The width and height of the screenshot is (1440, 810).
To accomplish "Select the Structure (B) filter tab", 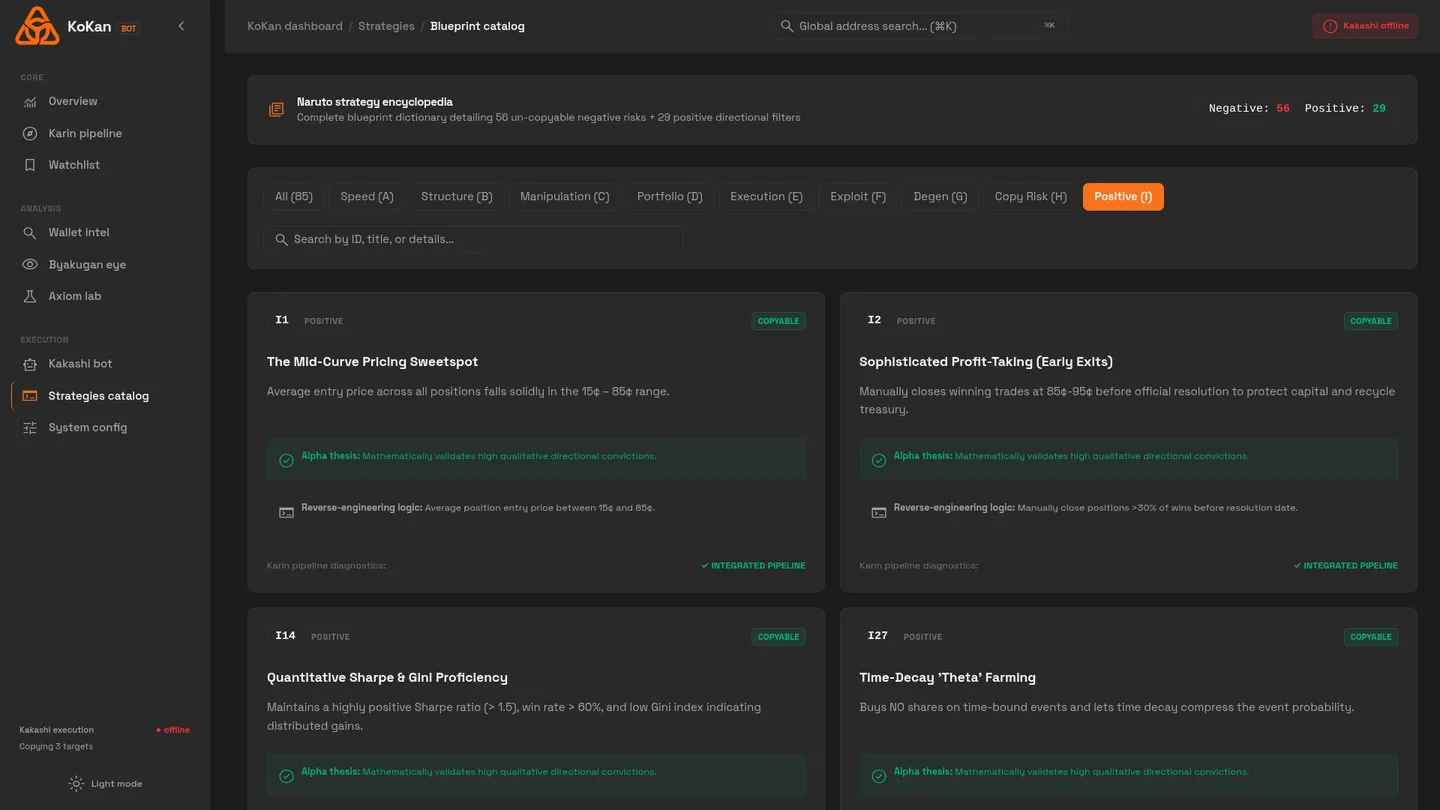I will [x=457, y=197].
